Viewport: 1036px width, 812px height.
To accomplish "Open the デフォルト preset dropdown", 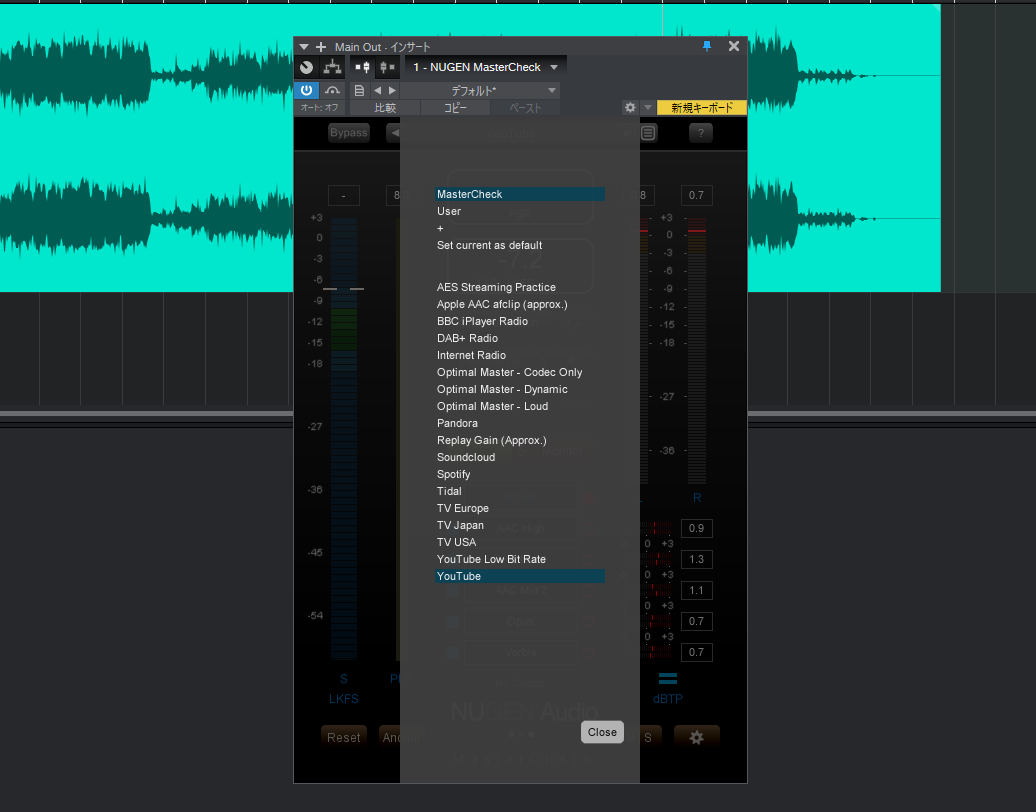I will pos(480,91).
